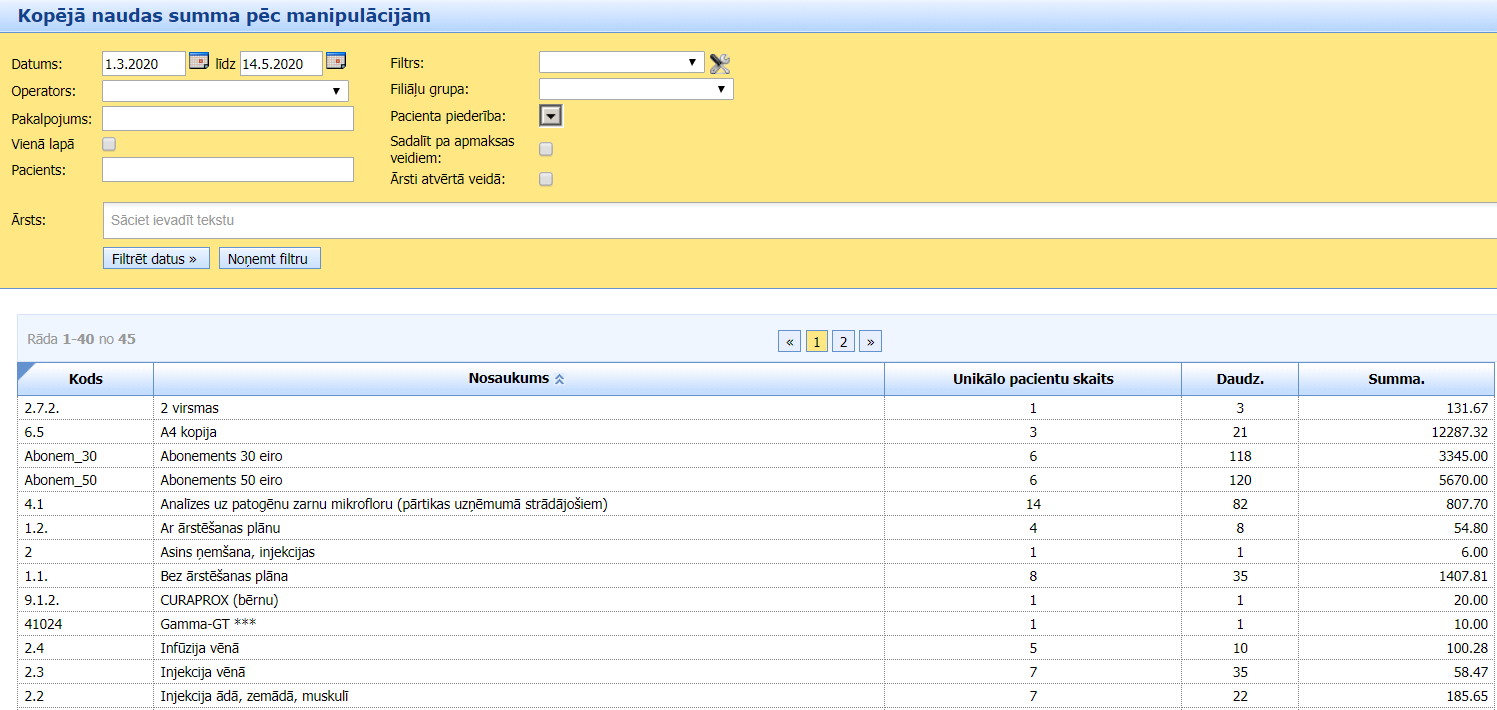
Task: Click the blue corner triangle in table header
Action: (x=26, y=371)
